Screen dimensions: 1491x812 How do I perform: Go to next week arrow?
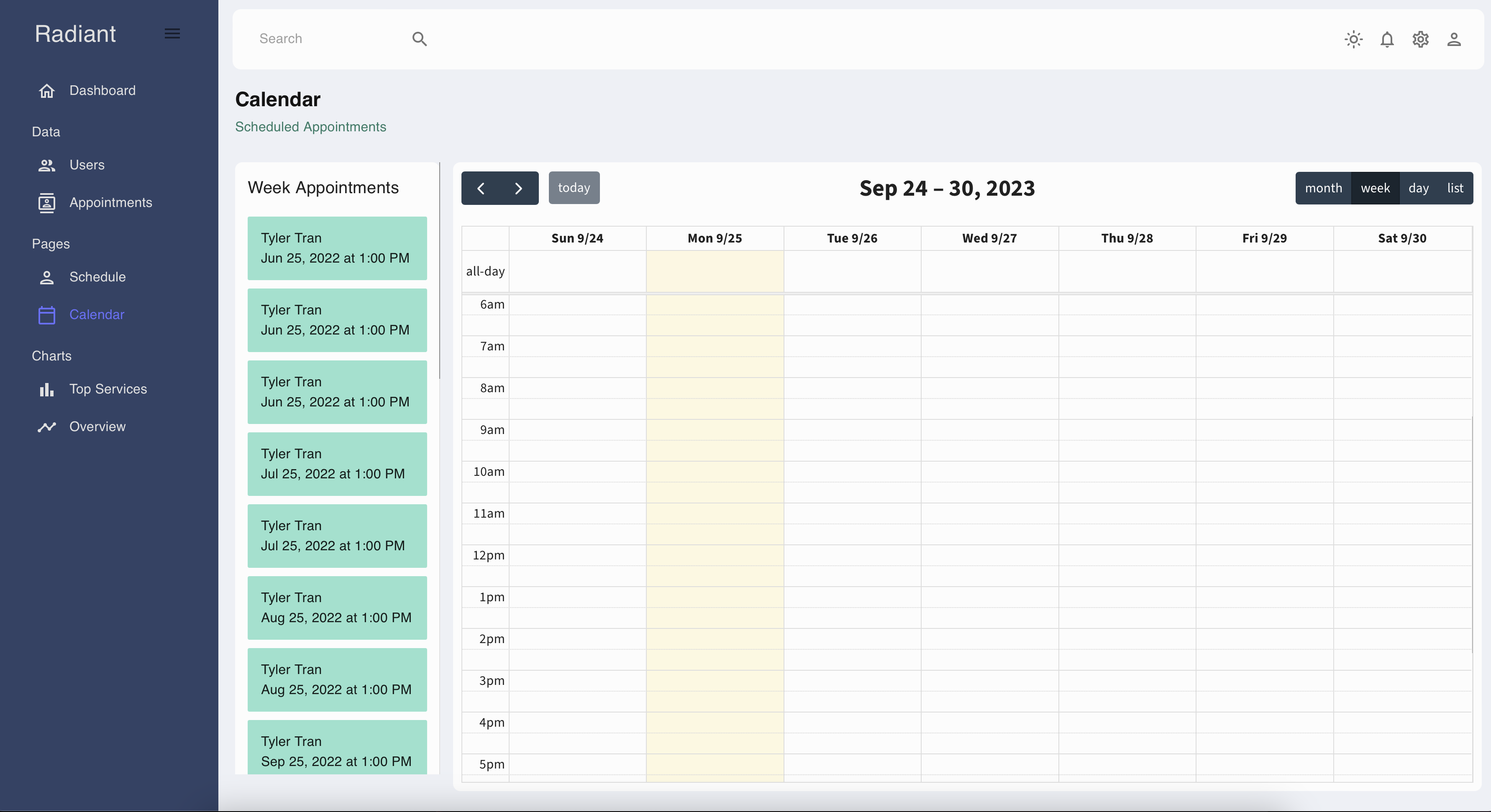tap(519, 188)
